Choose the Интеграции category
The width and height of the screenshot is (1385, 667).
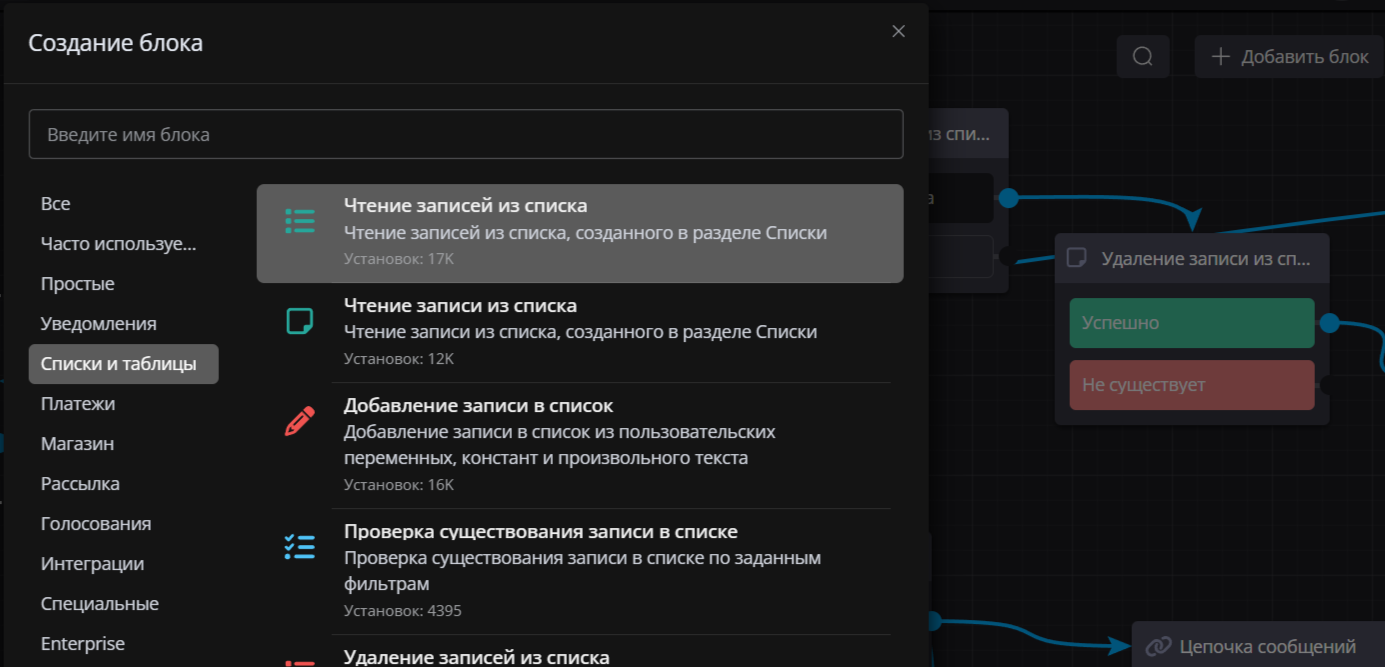point(92,564)
